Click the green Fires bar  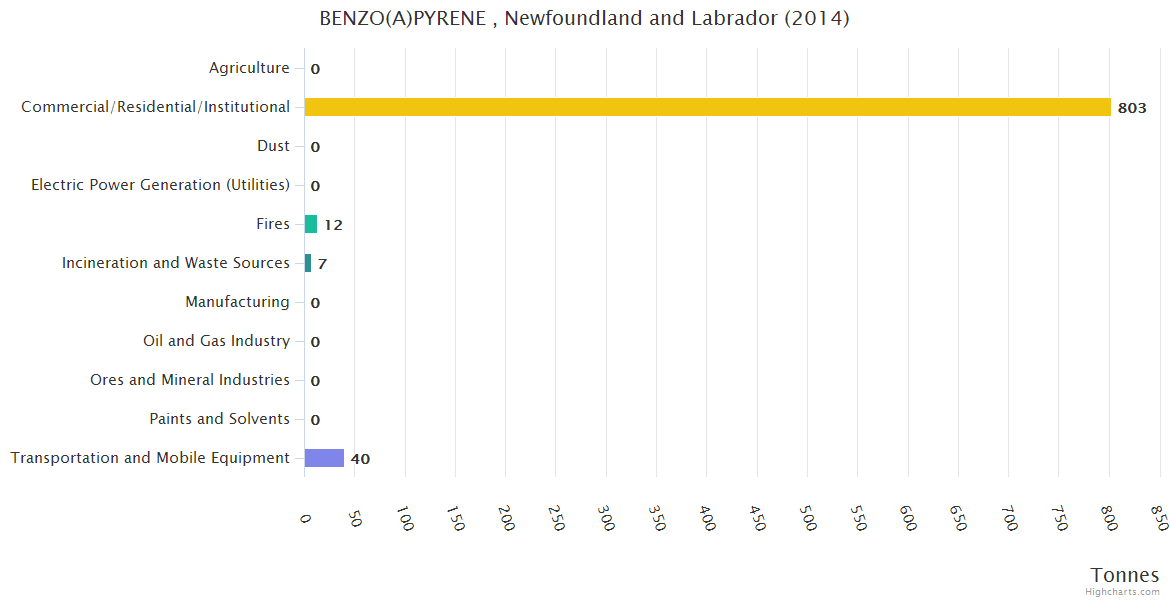pyautogui.click(x=311, y=224)
